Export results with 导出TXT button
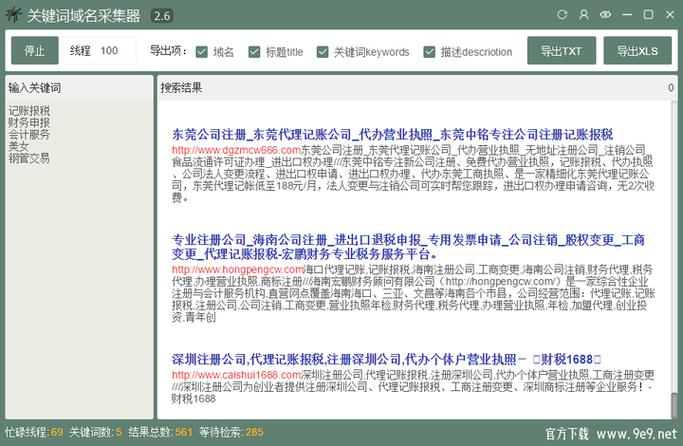The height and width of the screenshot is (446, 683). tap(561, 51)
